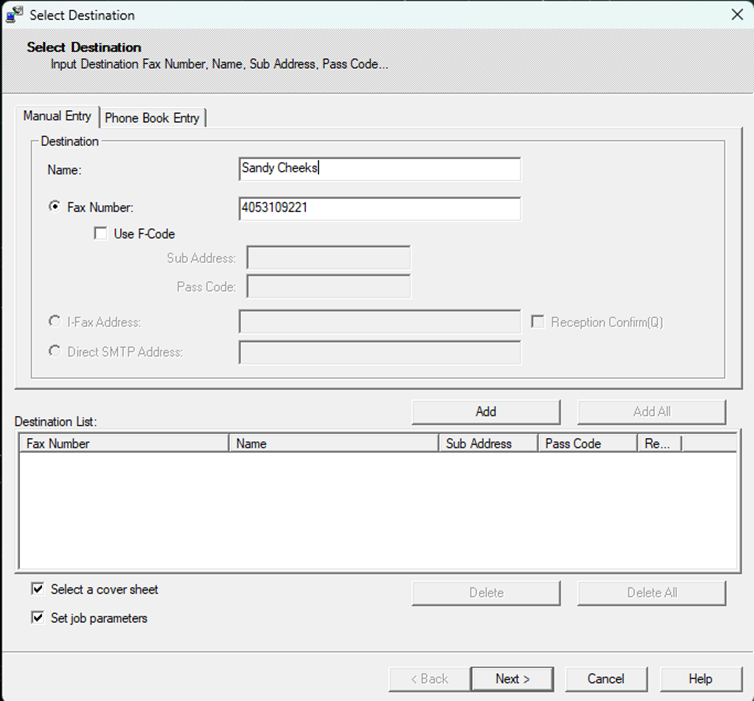Switch to the Phone Book Entry tab
Screen dimensions: 754x701
point(153,118)
